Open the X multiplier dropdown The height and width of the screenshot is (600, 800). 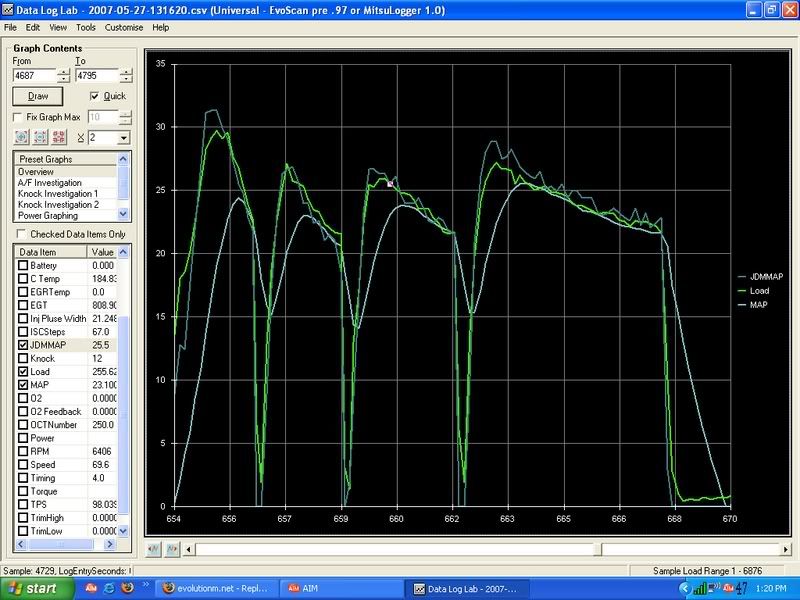click(x=124, y=137)
